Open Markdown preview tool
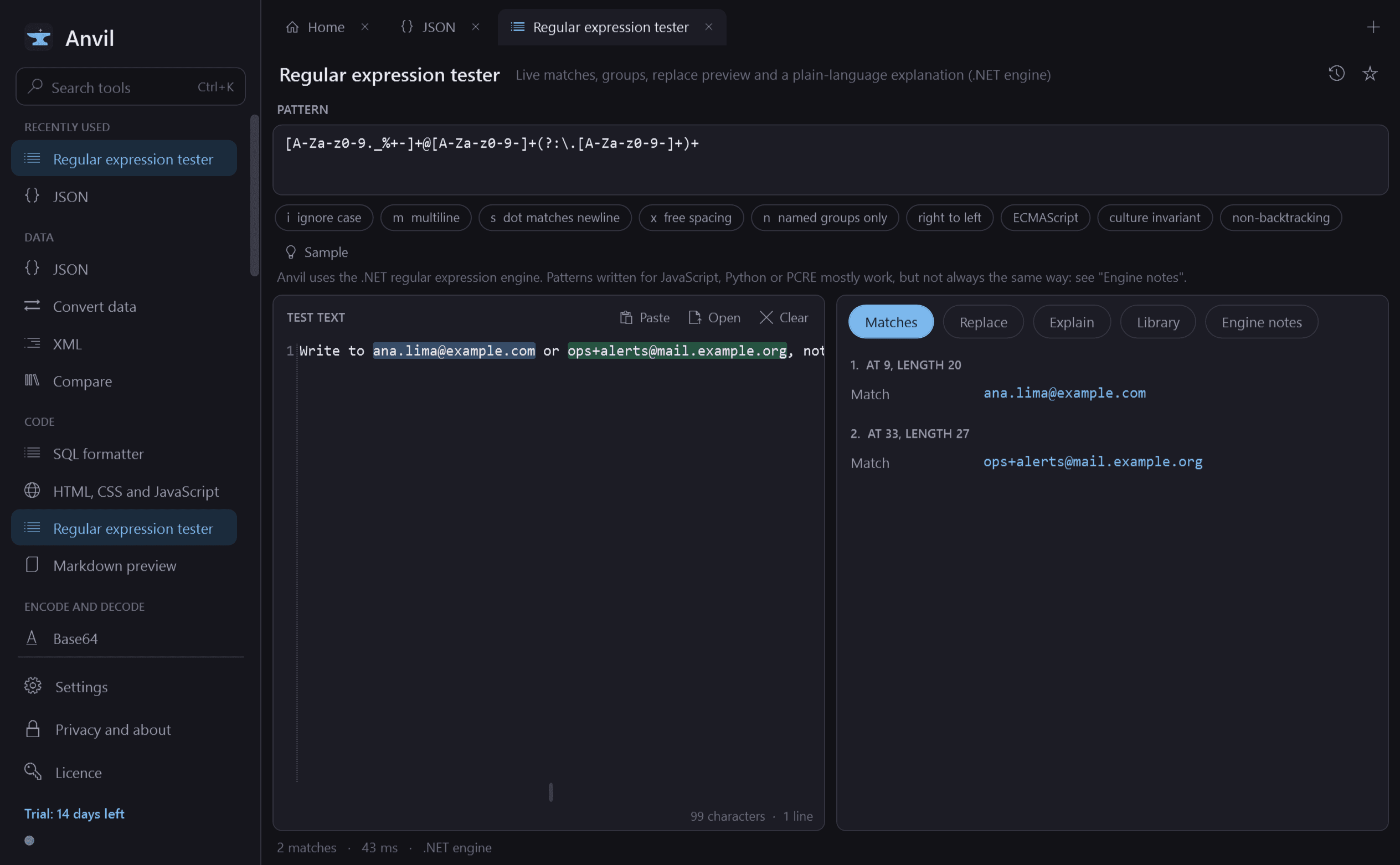Screen dimensions: 1400x865 click(x=124, y=565)
